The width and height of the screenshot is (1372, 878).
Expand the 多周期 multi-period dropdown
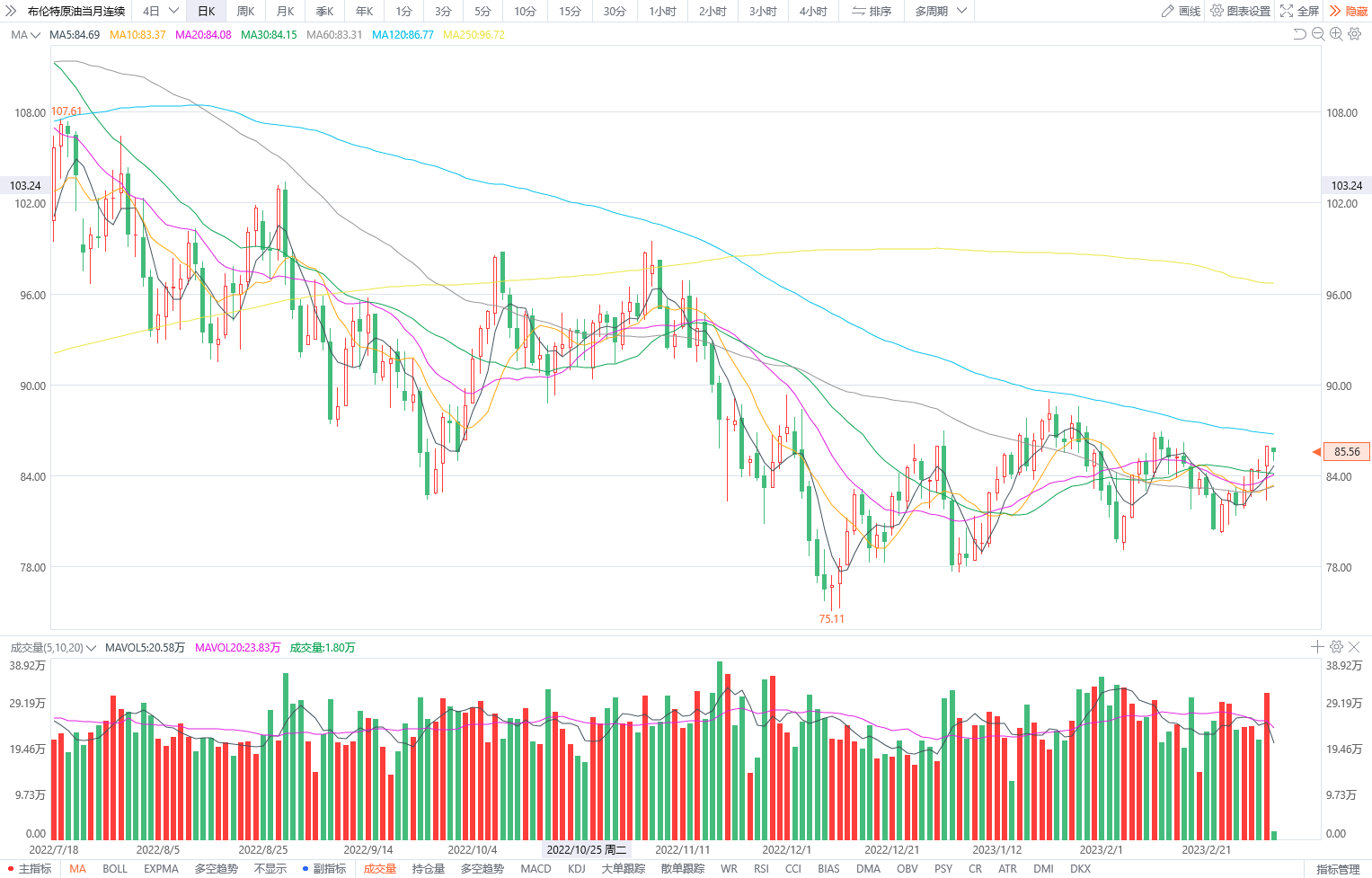pyautogui.click(x=941, y=11)
